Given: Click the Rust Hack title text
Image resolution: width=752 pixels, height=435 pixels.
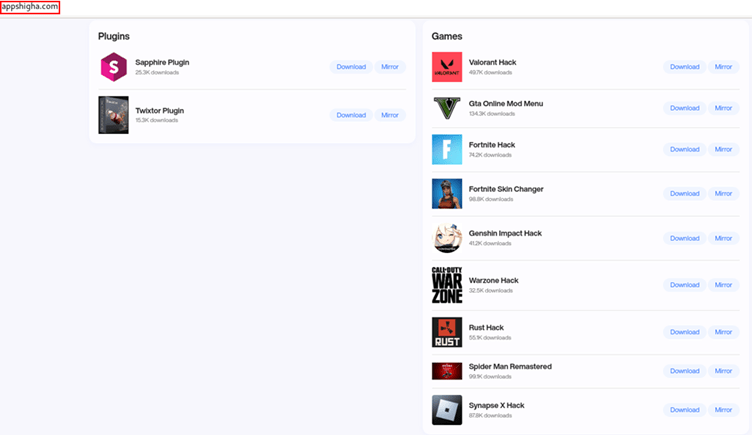Looking at the screenshot, I should click(x=486, y=328).
